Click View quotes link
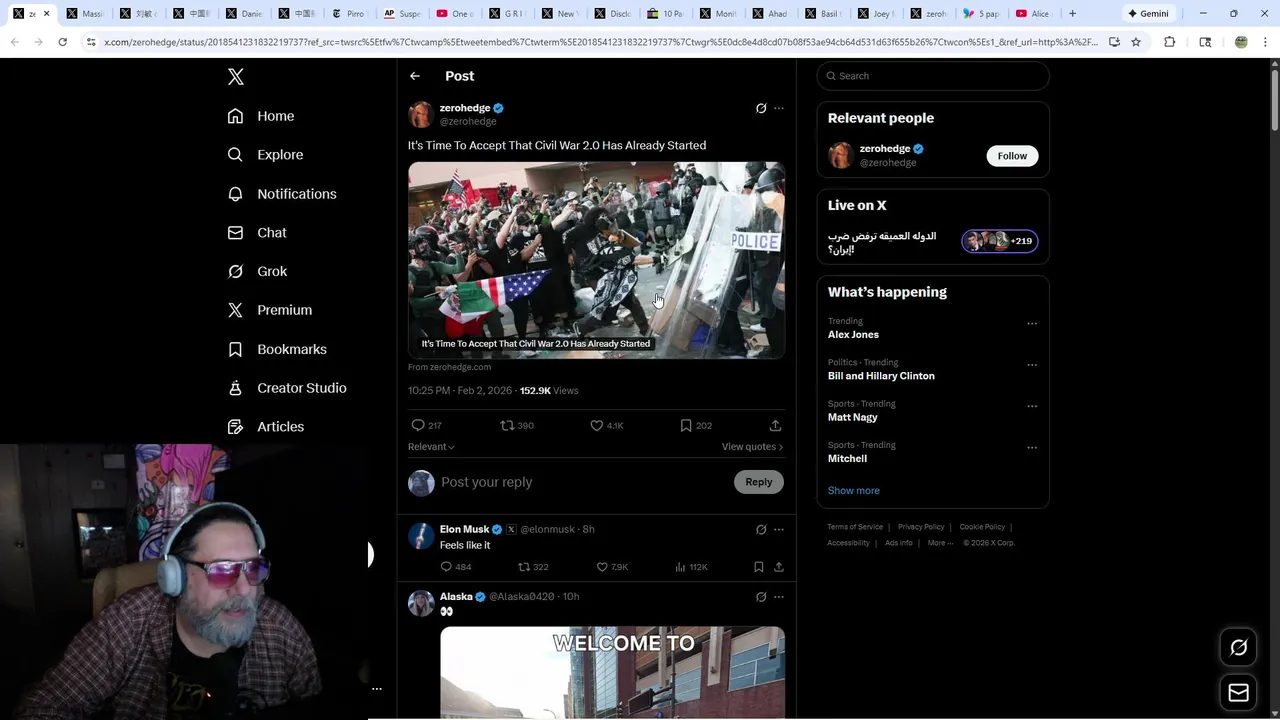This screenshot has width=1280, height=720. [752, 447]
